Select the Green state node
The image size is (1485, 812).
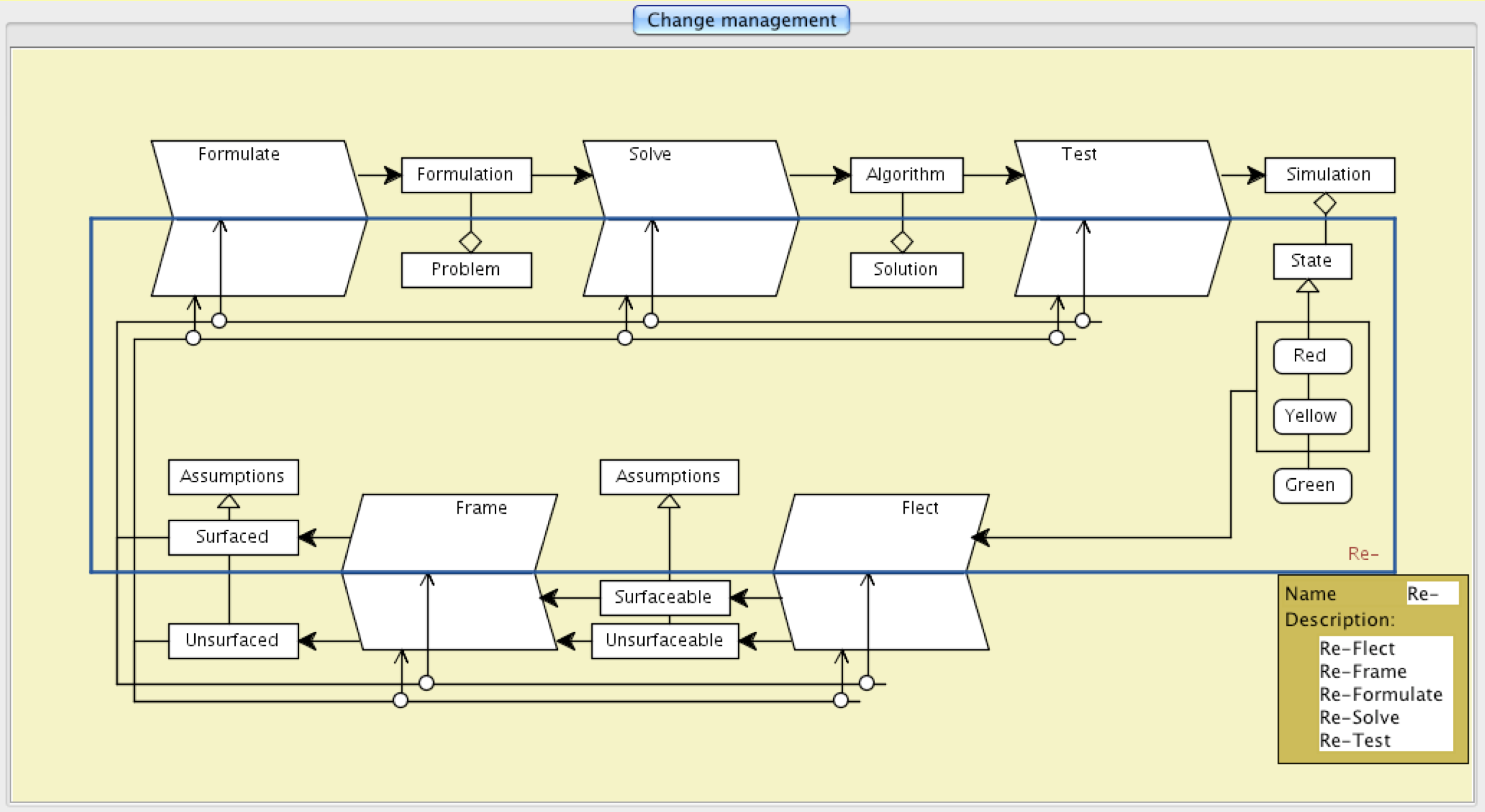point(1312,485)
